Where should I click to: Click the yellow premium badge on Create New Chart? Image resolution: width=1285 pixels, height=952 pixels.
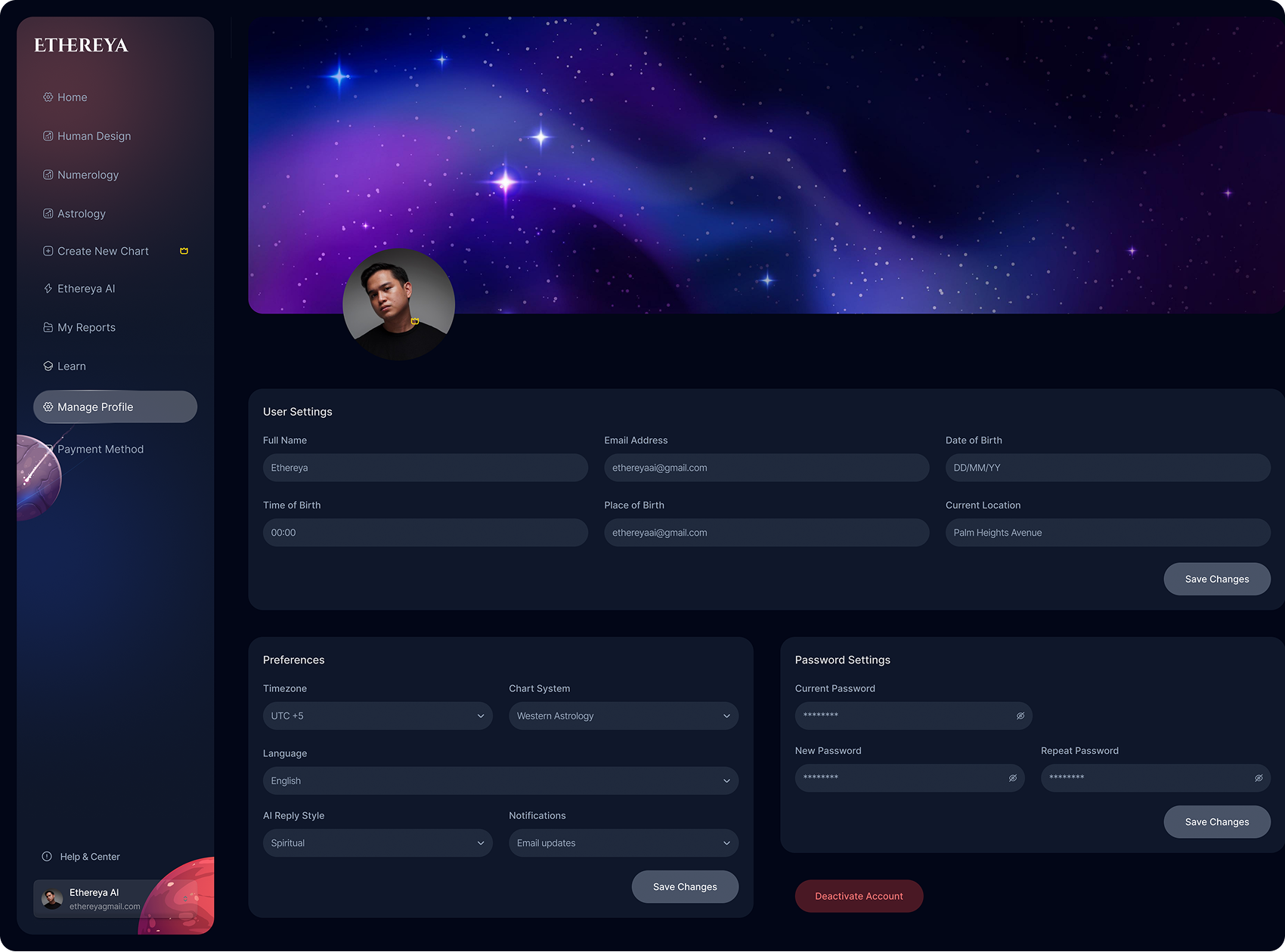[x=184, y=251]
